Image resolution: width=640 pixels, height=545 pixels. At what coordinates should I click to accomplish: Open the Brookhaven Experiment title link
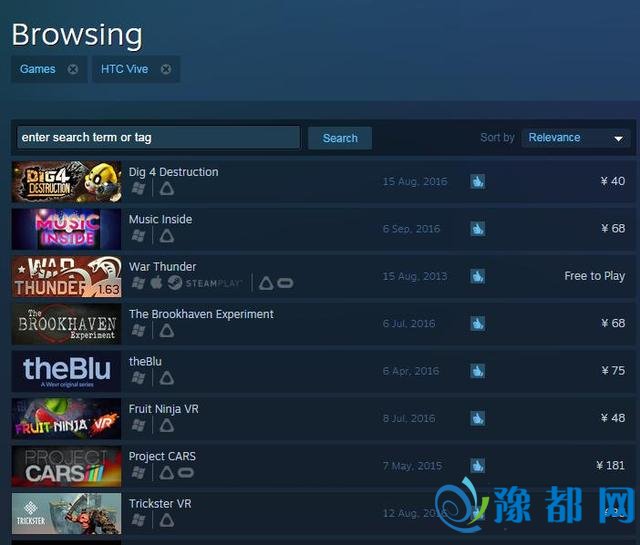pos(201,314)
